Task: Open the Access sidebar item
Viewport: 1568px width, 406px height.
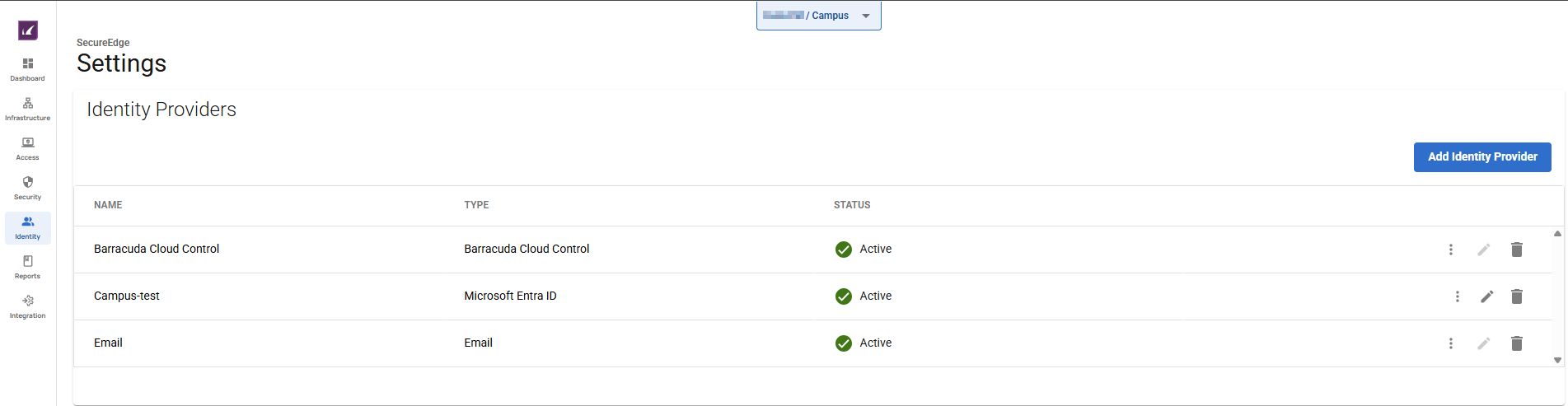Action: tap(28, 148)
